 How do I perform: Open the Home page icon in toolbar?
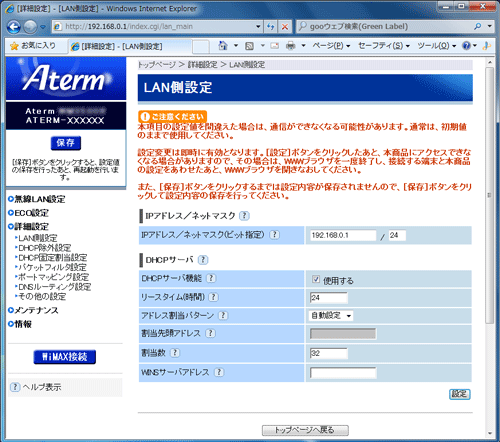point(223,46)
